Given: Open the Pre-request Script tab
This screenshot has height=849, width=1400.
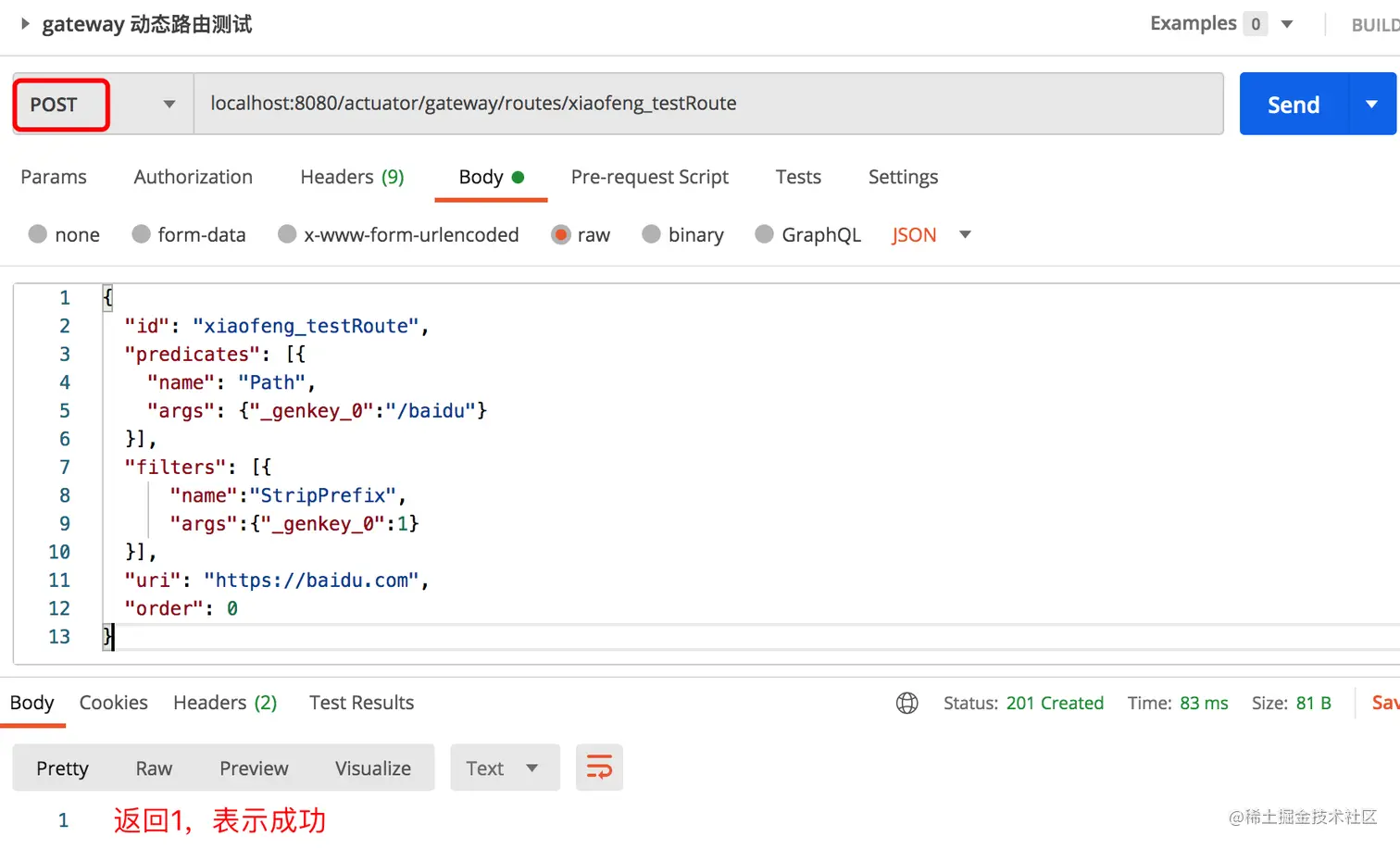Looking at the screenshot, I should [x=649, y=177].
